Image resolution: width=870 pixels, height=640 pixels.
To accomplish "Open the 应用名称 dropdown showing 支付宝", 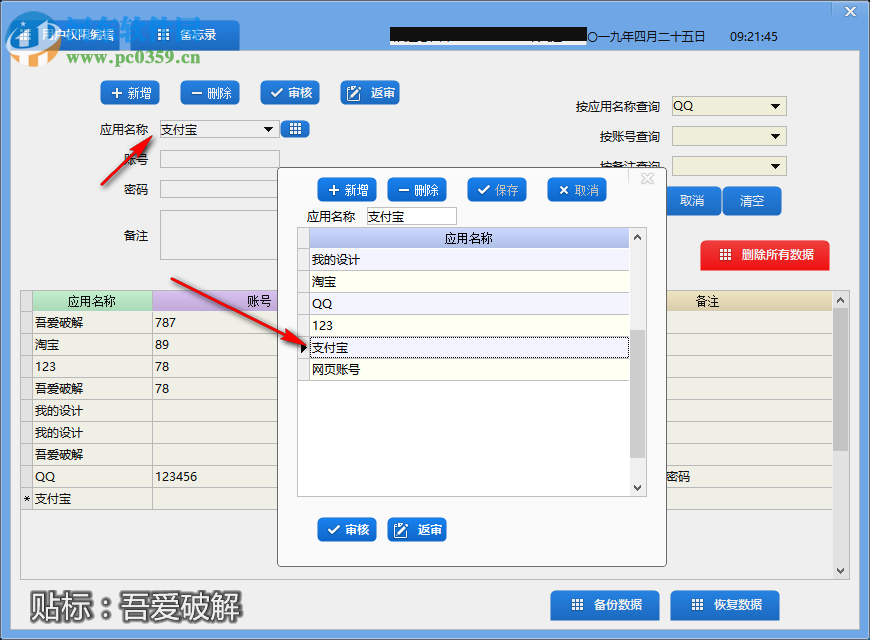I will pos(266,129).
